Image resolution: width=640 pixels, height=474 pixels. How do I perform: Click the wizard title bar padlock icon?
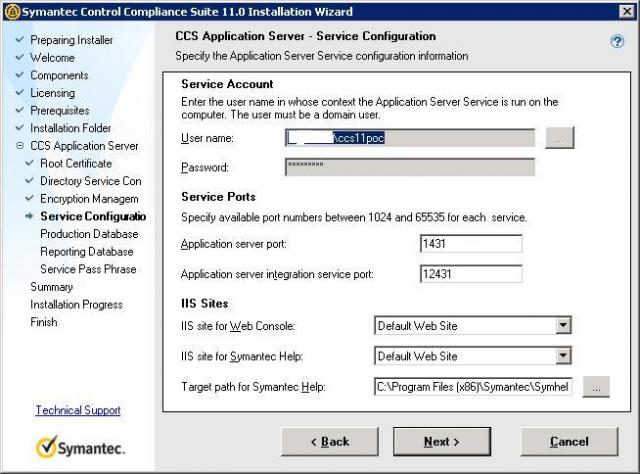click(x=13, y=11)
